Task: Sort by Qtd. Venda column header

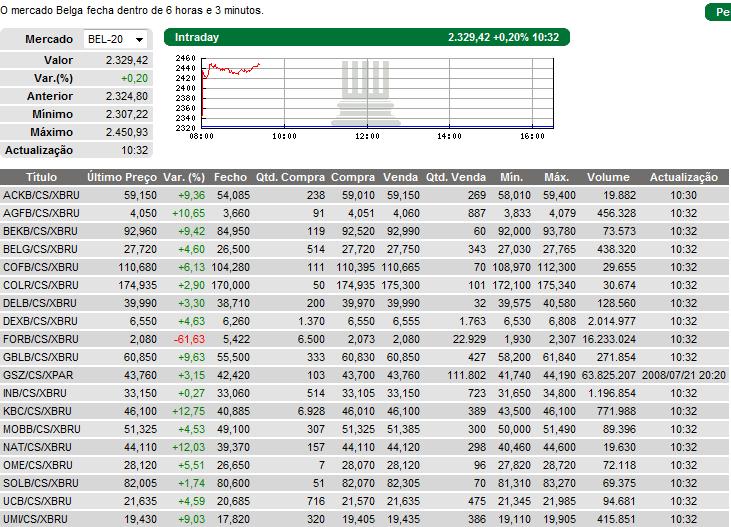Action: click(x=455, y=177)
